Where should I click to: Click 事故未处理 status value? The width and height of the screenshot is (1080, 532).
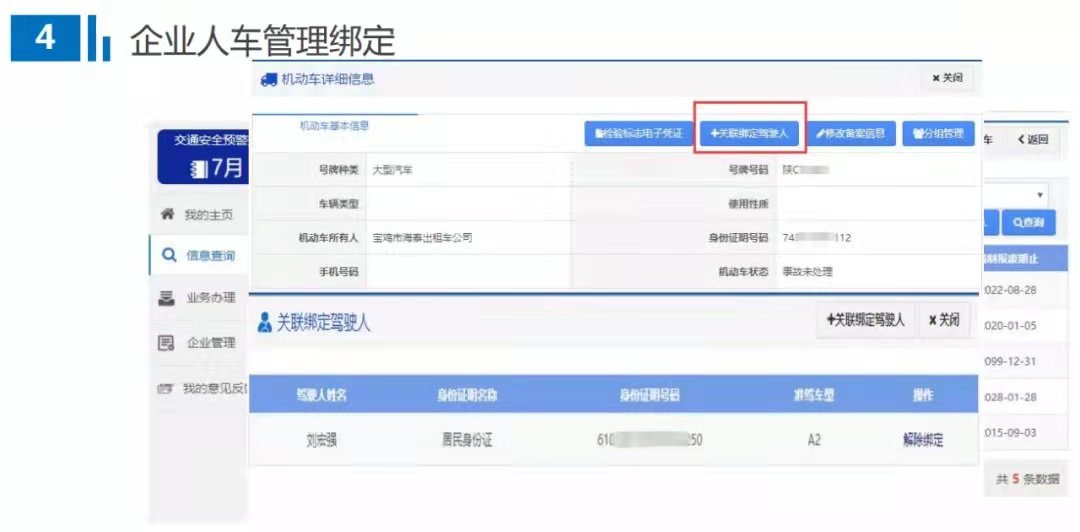pos(807,272)
